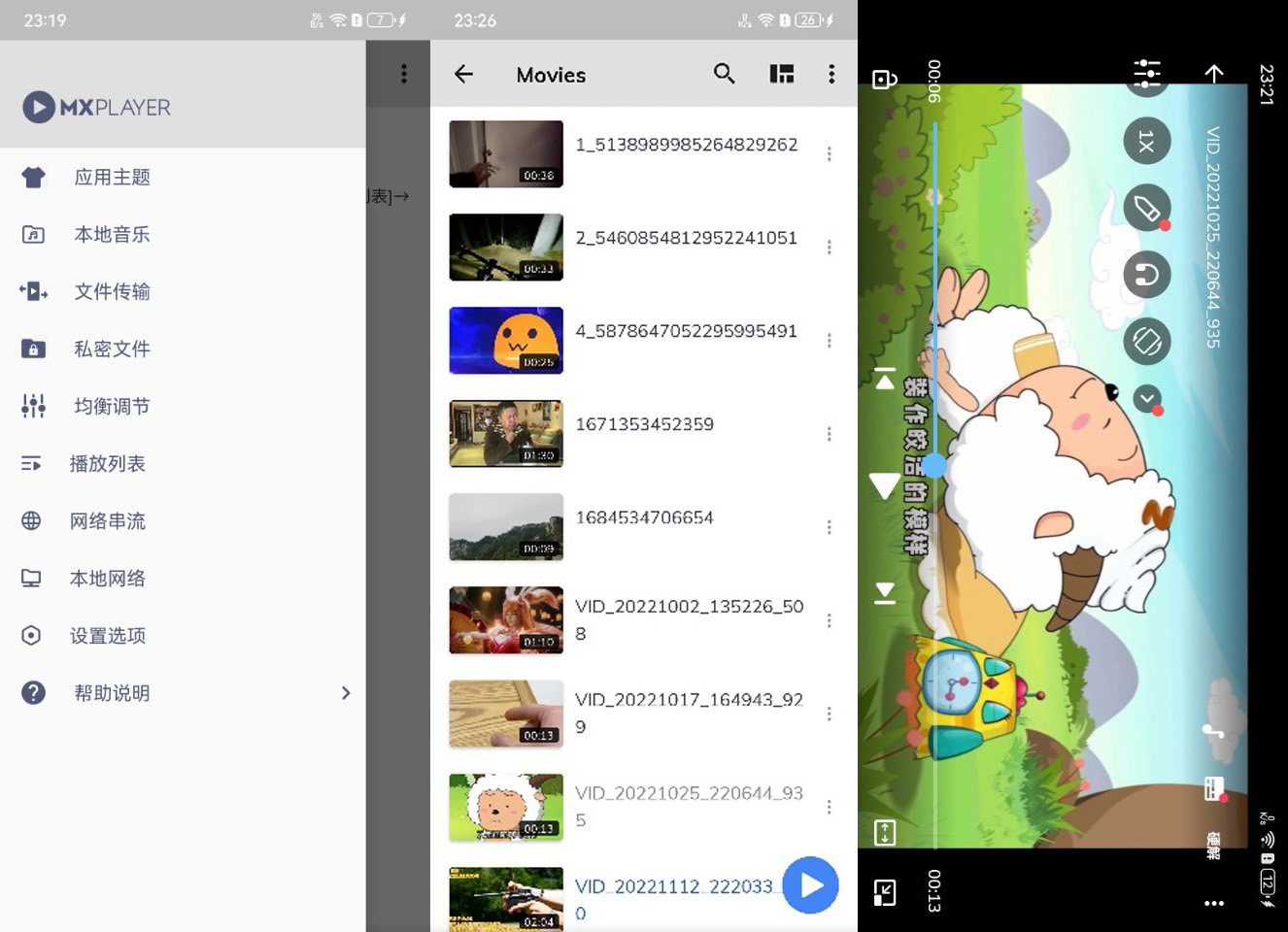
Task: Click the MX Player logo
Action: pos(96,107)
